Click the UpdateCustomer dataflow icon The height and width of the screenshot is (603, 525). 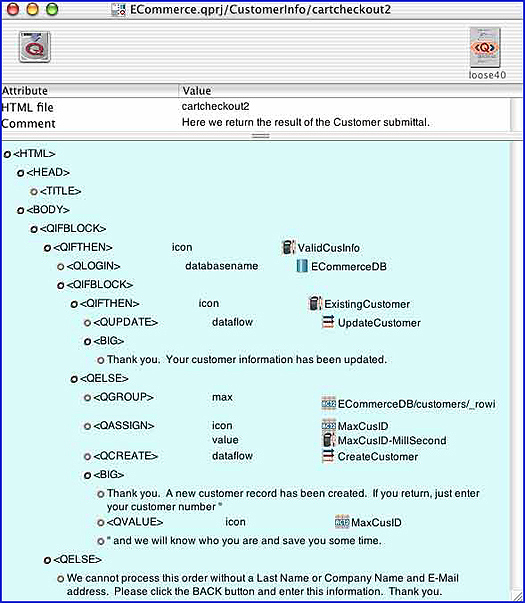click(328, 322)
